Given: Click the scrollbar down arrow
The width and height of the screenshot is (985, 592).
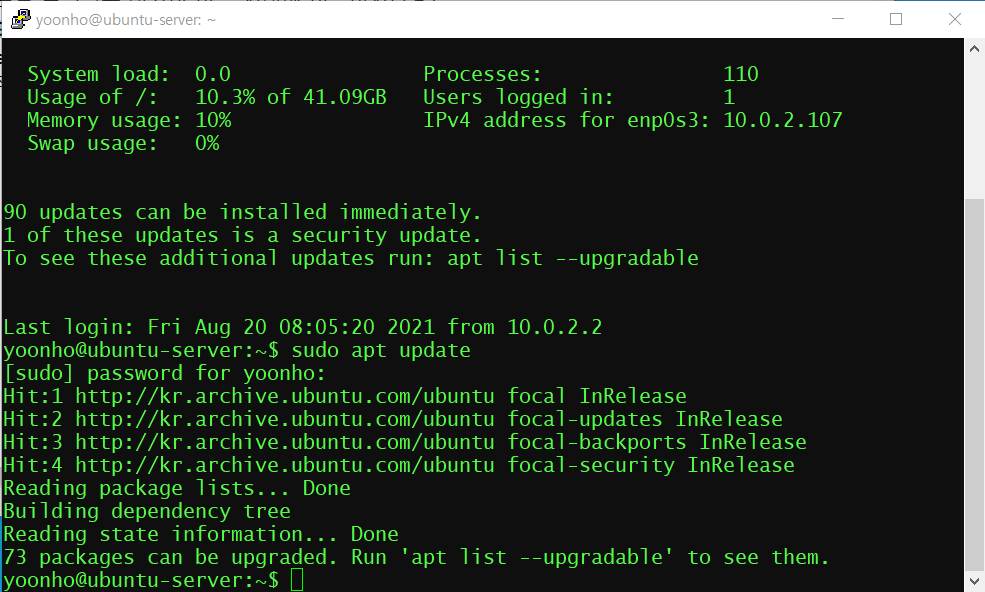Looking at the screenshot, I should pos(974,581).
